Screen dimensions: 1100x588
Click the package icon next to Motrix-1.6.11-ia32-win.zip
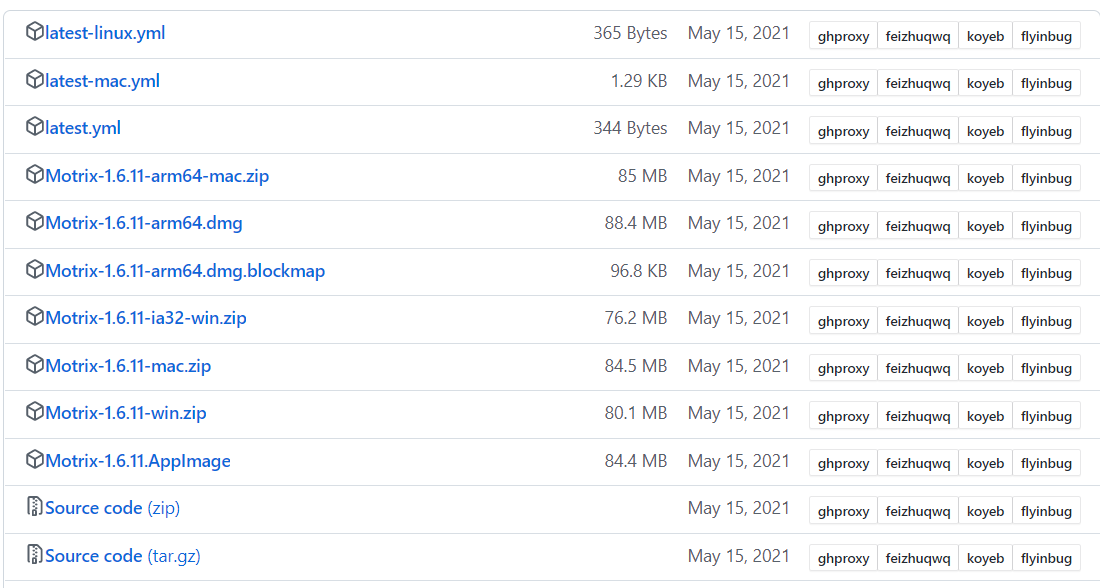[x=35, y=317]
